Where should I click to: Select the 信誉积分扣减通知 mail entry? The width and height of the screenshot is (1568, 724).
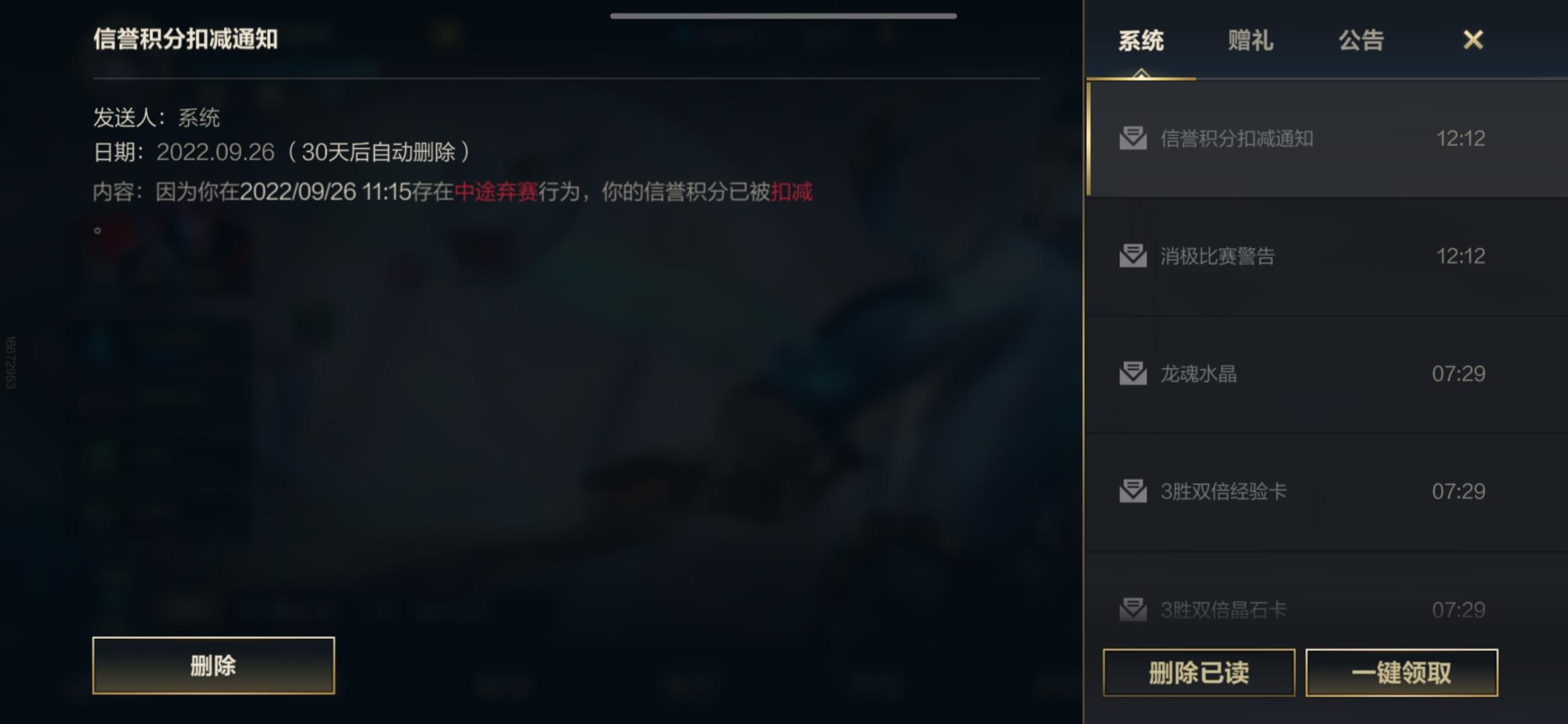1327,139
